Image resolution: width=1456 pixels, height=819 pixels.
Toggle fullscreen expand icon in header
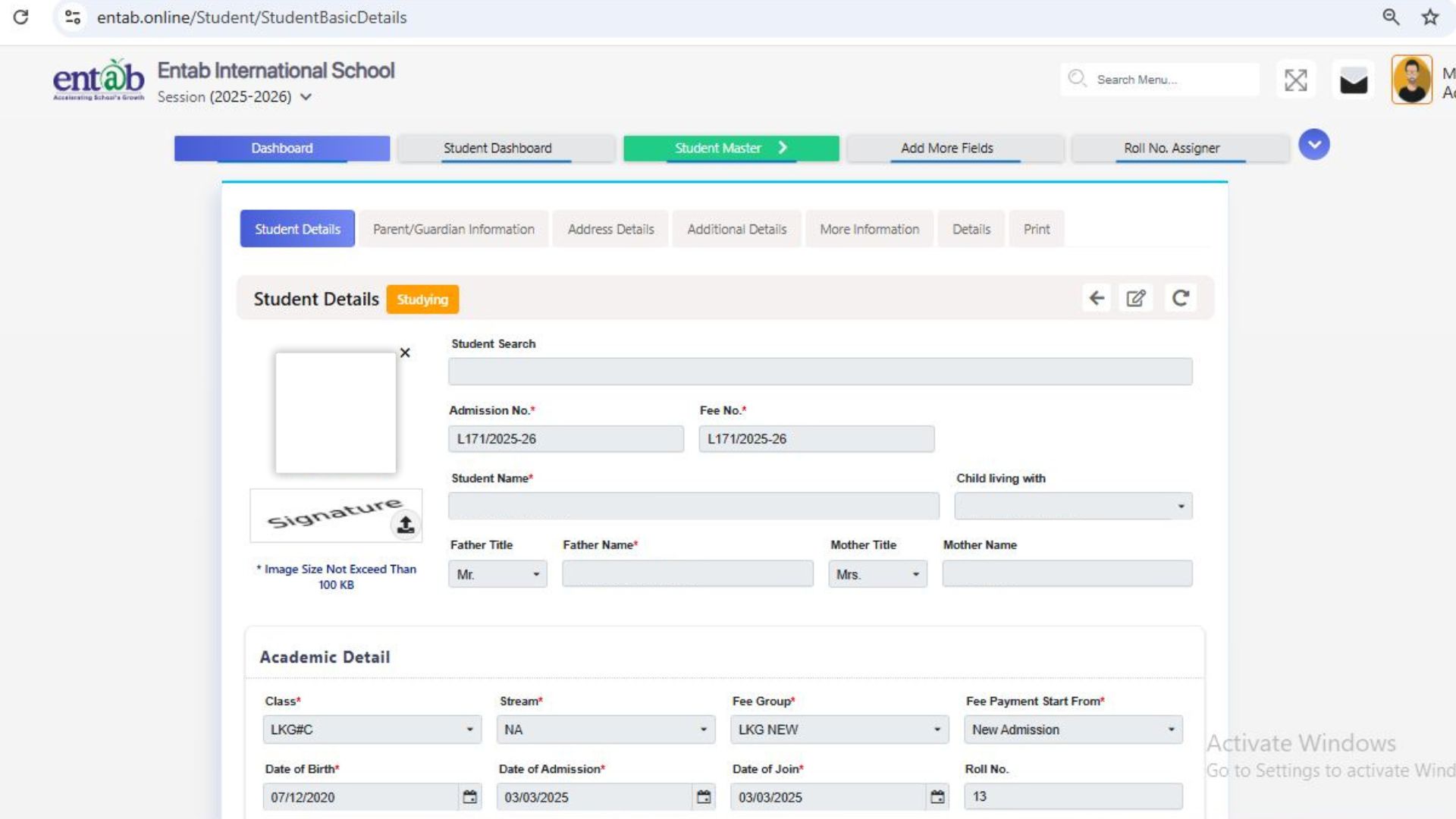[1295, 80]
